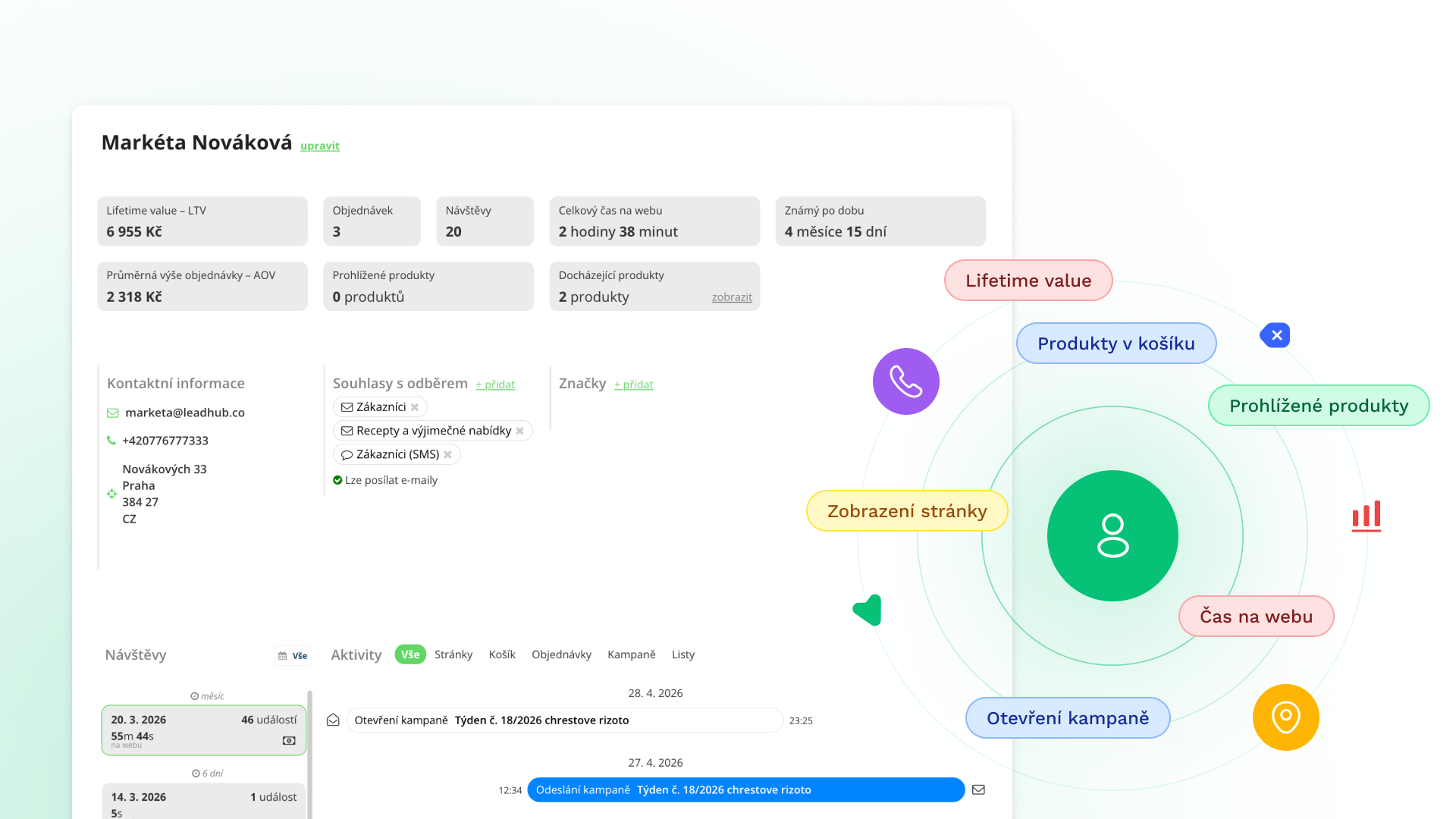This screenshot has width=1456, height=819.
Task: Click the Celkový čas na webu card
Action: 654,221
